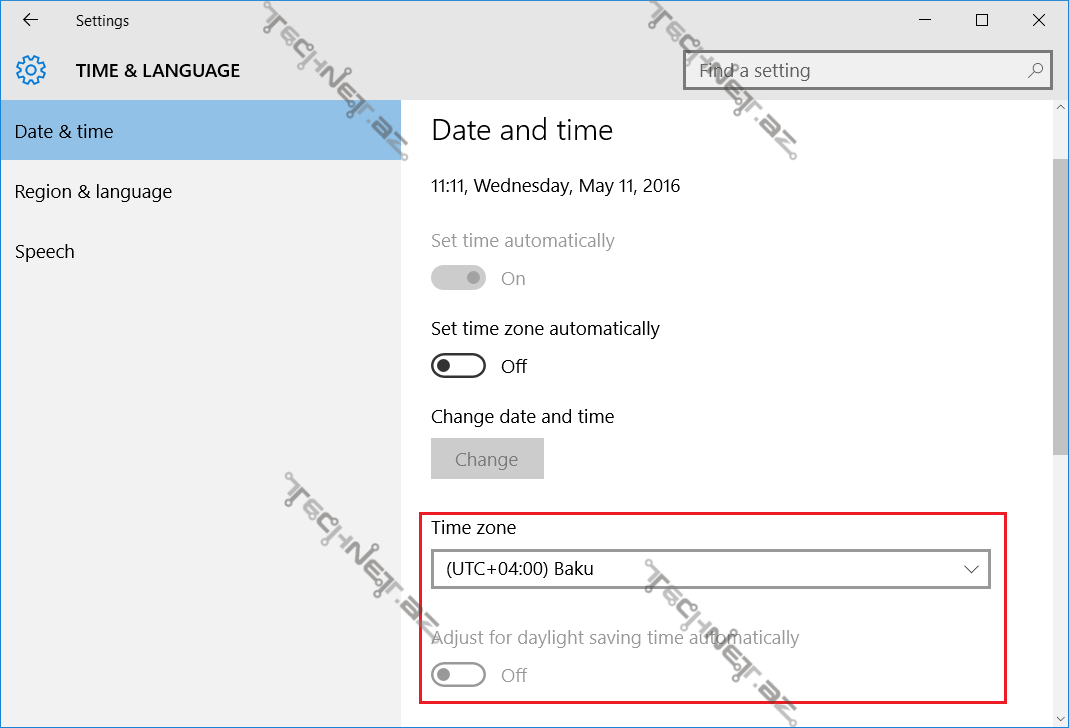The width and height of the screenshot is (1069, 728).
Task: Click the Find a setting search field
Action: 855,71
